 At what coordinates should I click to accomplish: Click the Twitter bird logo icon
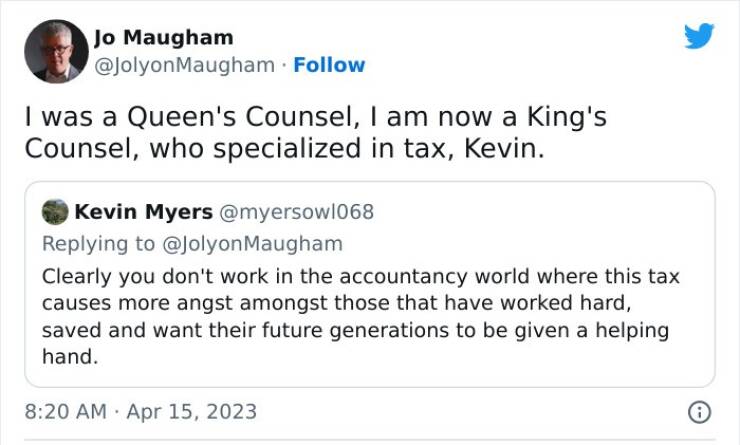tap(699, 37)
